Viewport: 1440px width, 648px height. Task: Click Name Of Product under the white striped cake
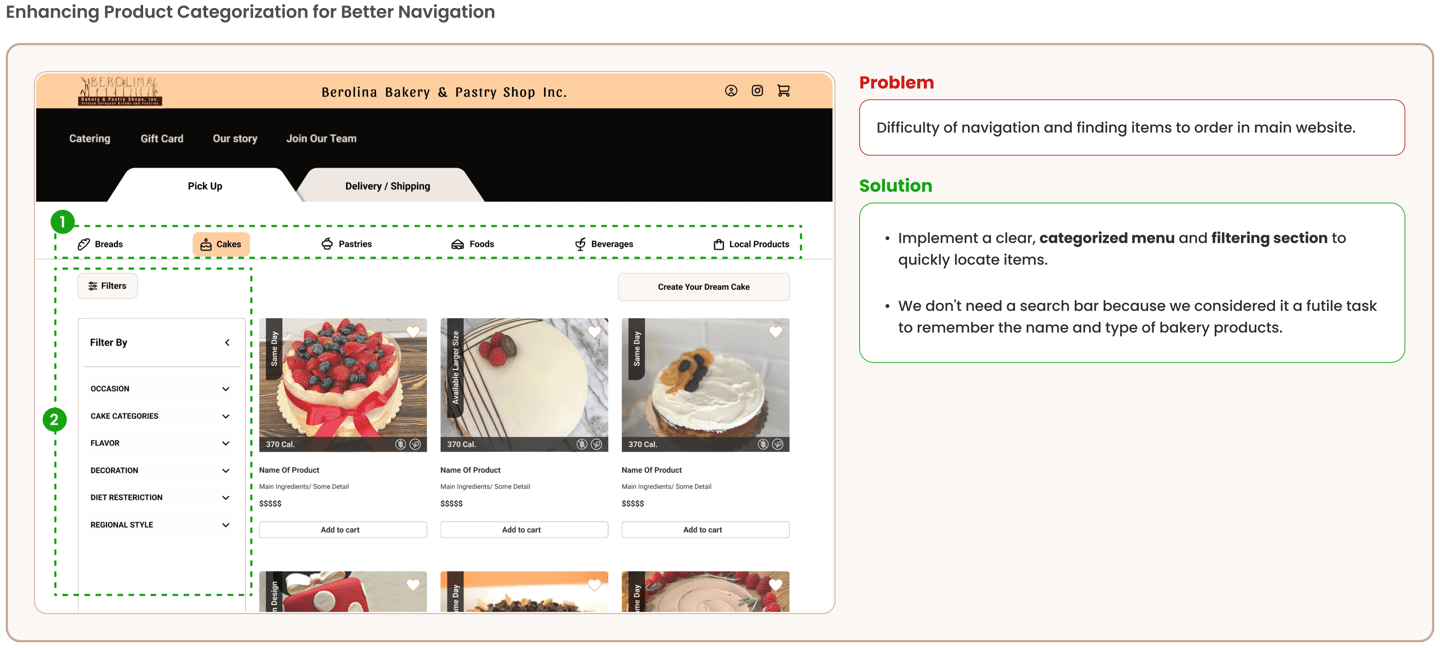coord(470,470)
